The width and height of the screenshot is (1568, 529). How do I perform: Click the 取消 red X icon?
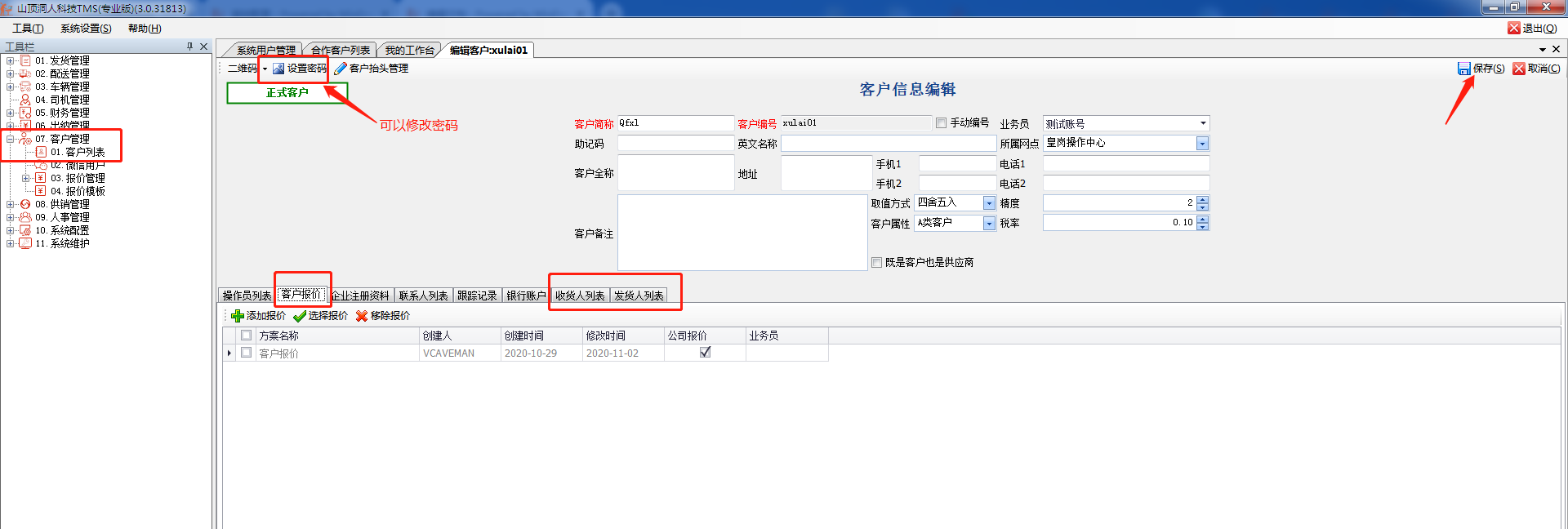tap(1519, 69)
